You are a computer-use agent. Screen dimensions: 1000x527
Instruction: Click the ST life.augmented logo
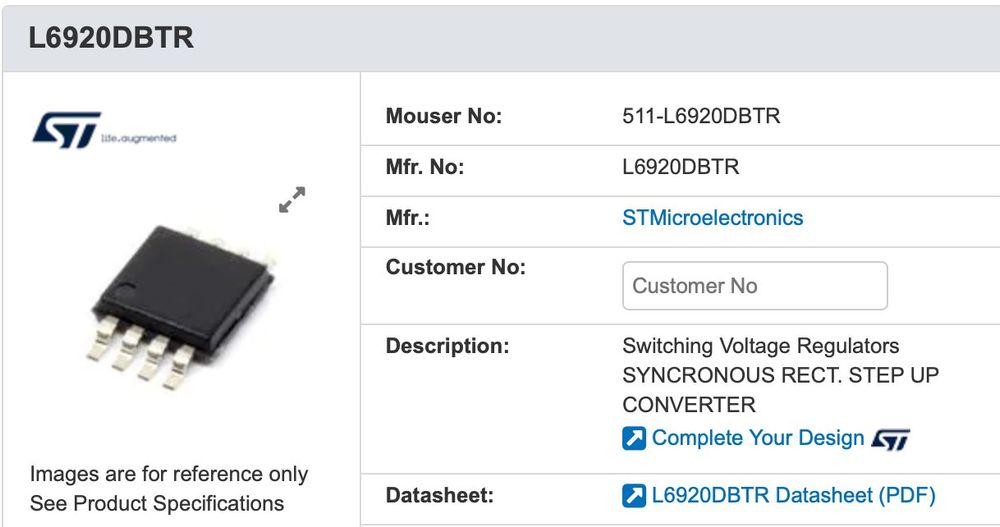coord(104,130)
